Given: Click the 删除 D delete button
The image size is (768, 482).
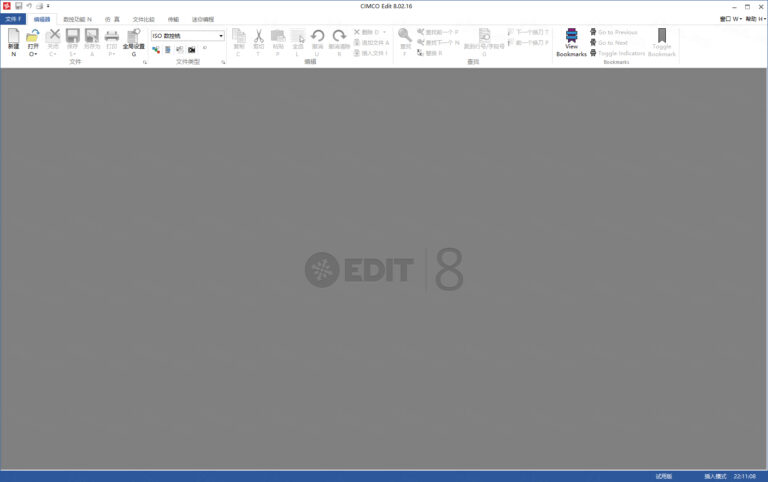Looking at the screenshot, I should [370, 32].
